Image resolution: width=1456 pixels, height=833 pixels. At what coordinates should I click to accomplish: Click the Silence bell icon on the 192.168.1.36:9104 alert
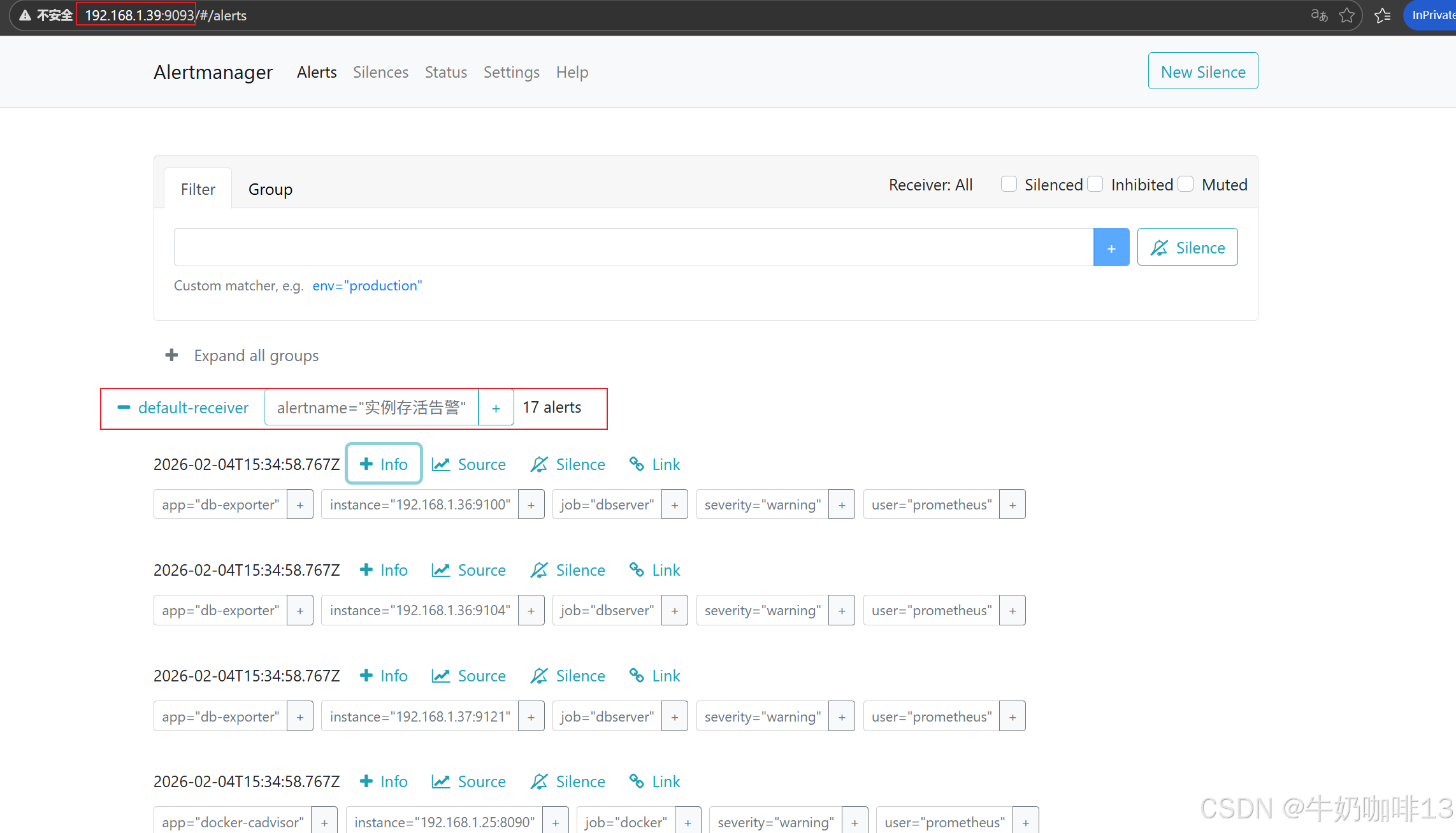click(x=539, y=570)
